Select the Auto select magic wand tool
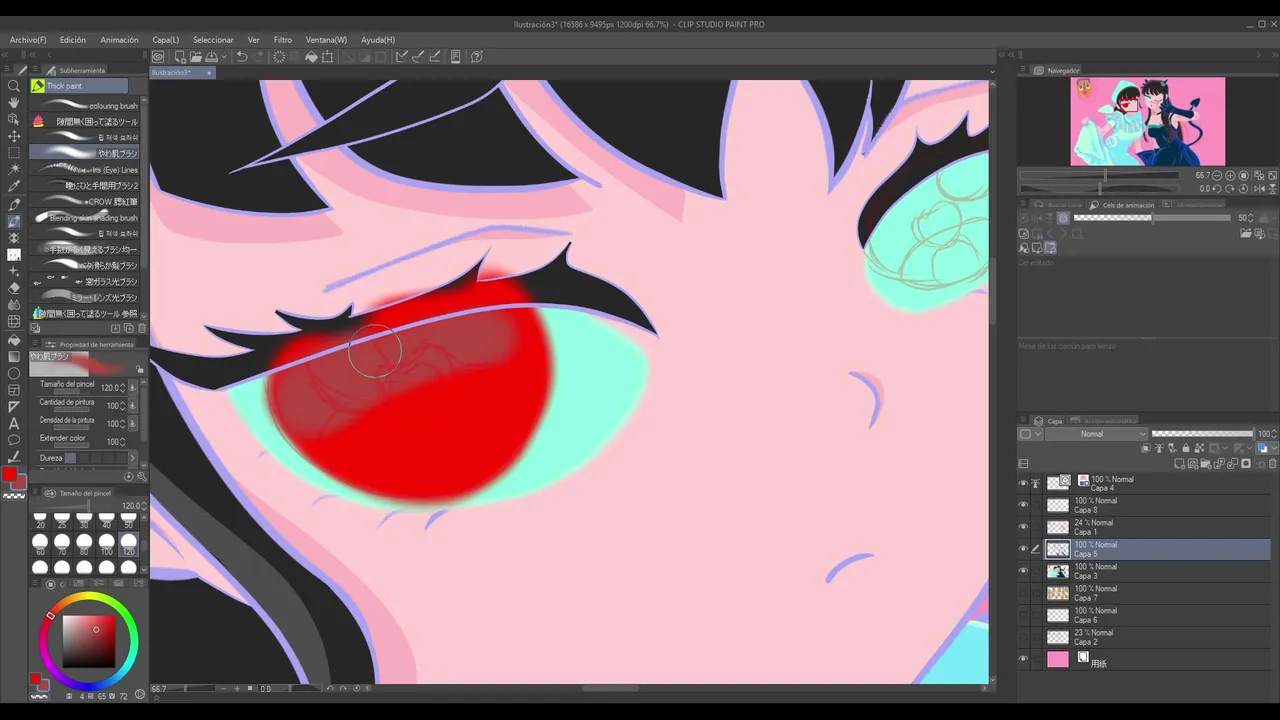 (x=14, y=169)
